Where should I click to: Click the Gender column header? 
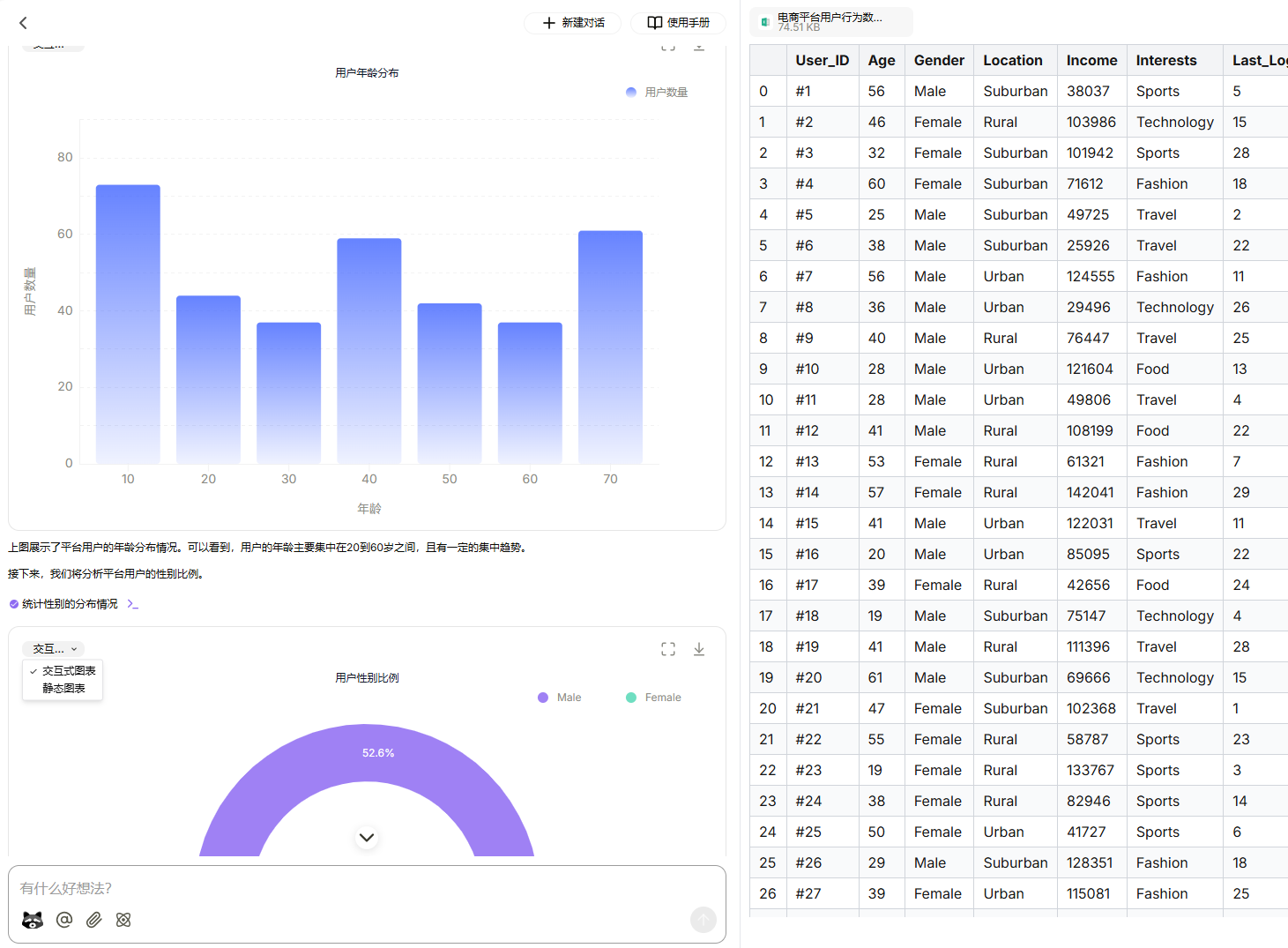(x=939, y=61)
